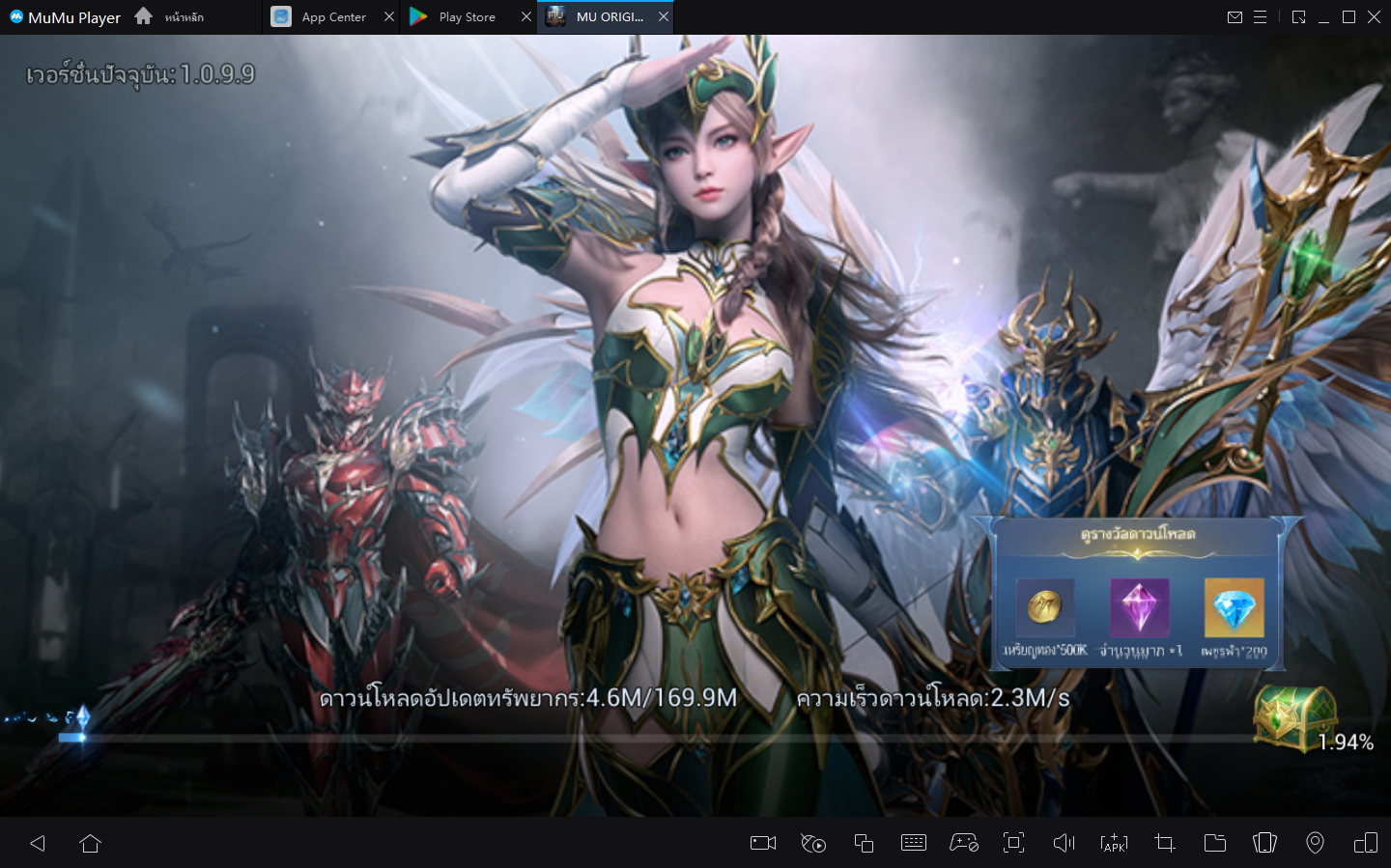The width and height of the screenshot is (1391, 868).
Task: Open the keyboard mapping tool
Action: coord(914,843)
